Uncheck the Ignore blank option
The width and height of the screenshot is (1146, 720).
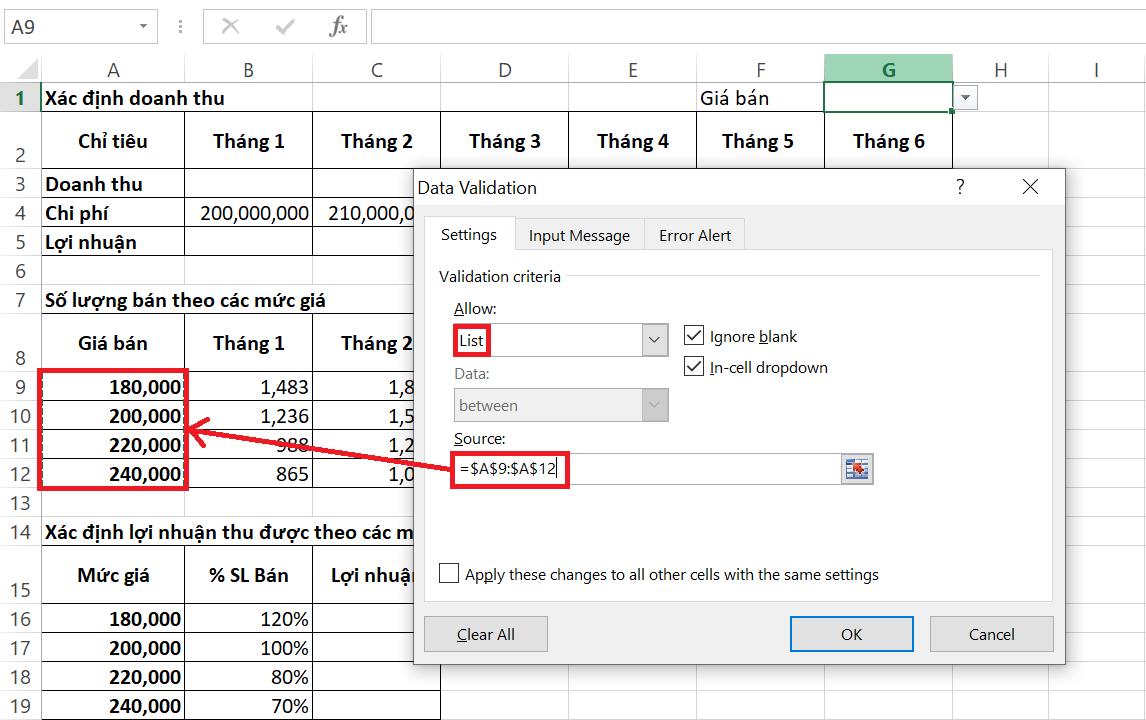pos(695,336)
